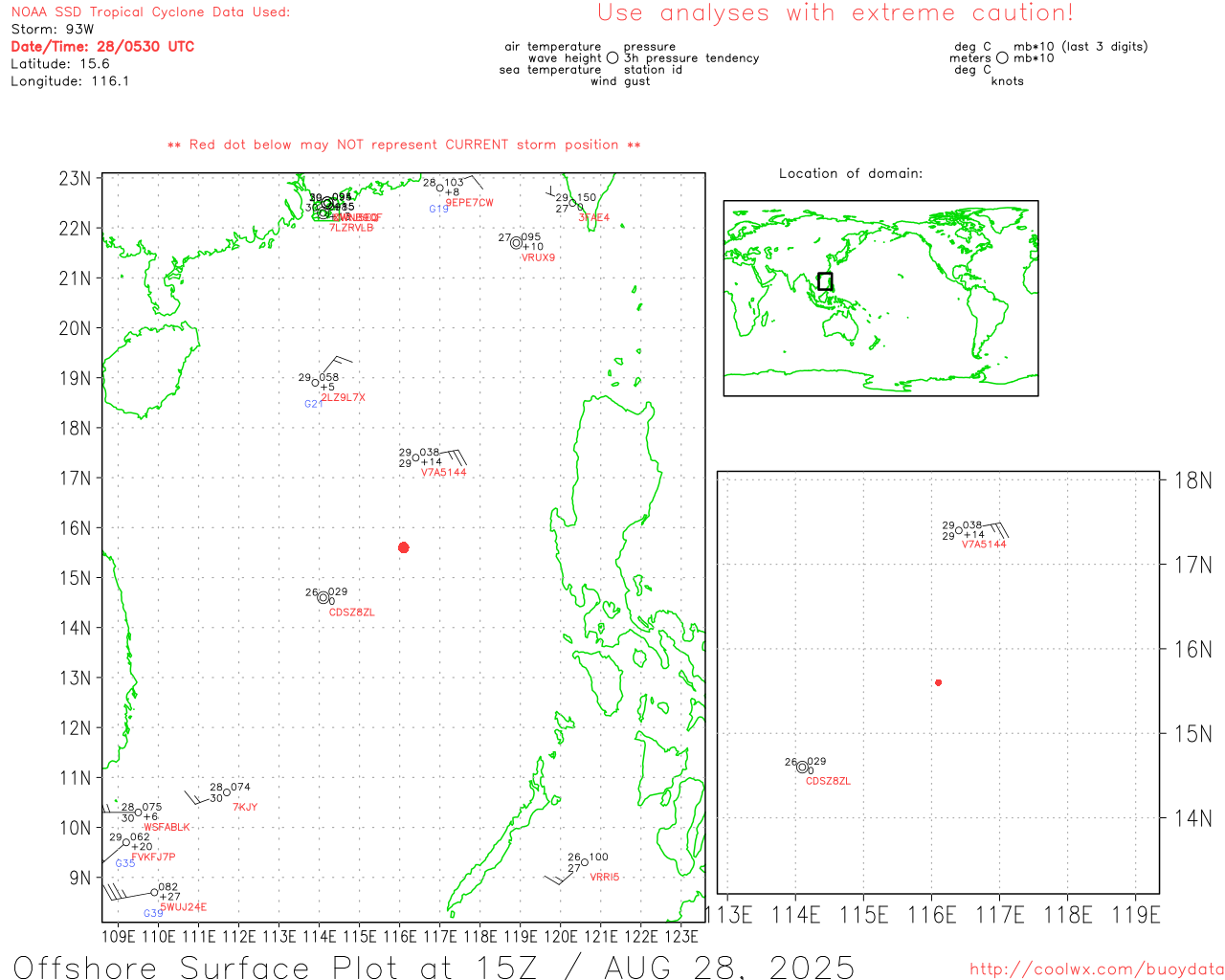
Task: Click the 123E longitude axis label
Action: 681,936
